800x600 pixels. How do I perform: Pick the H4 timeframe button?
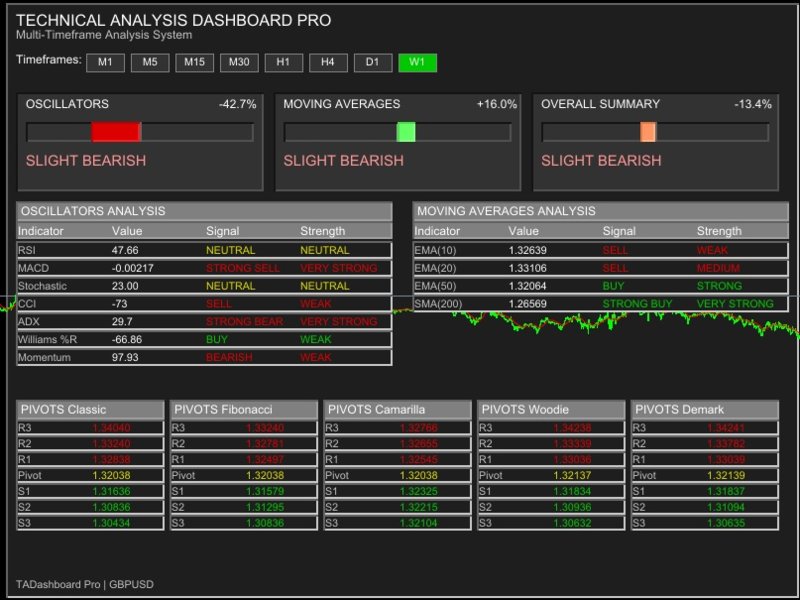tap(328, 63)
